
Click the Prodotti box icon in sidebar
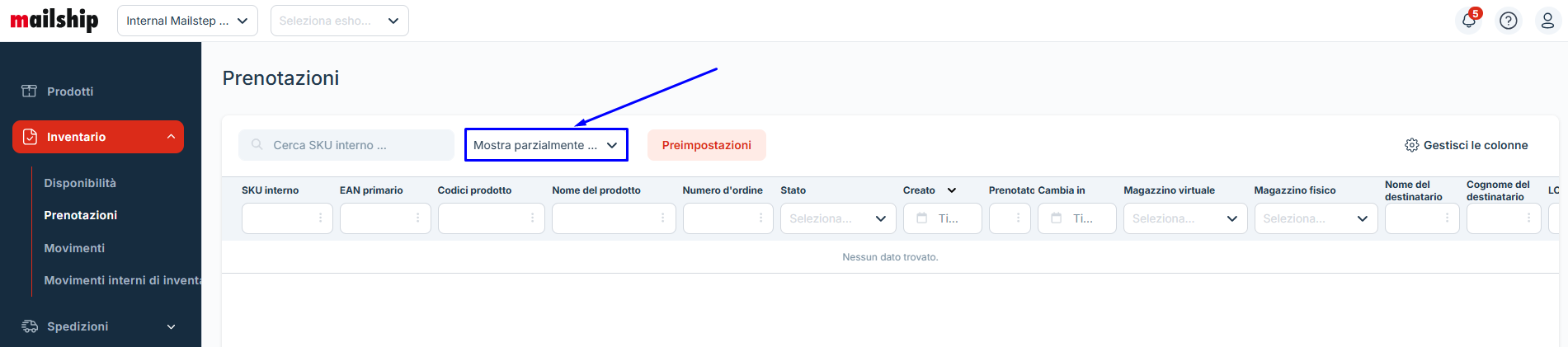[30, 91]
